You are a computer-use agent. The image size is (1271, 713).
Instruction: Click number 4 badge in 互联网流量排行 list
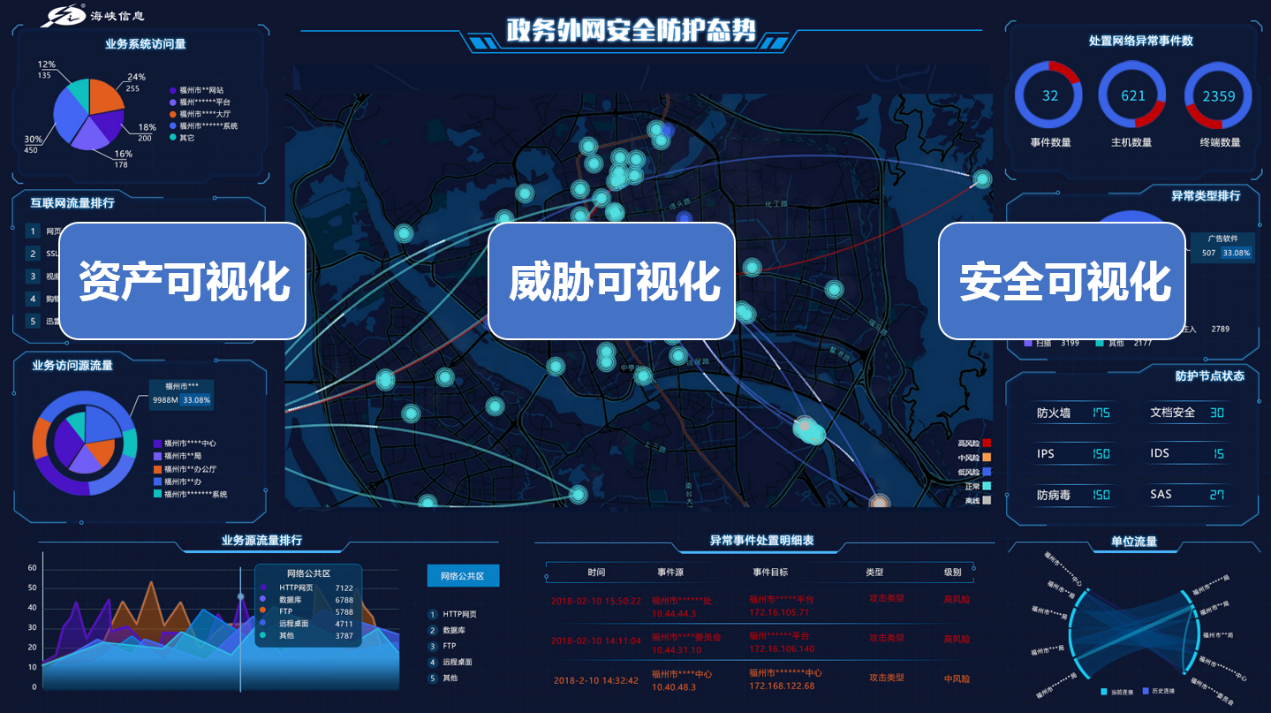(x=32, y=298)
